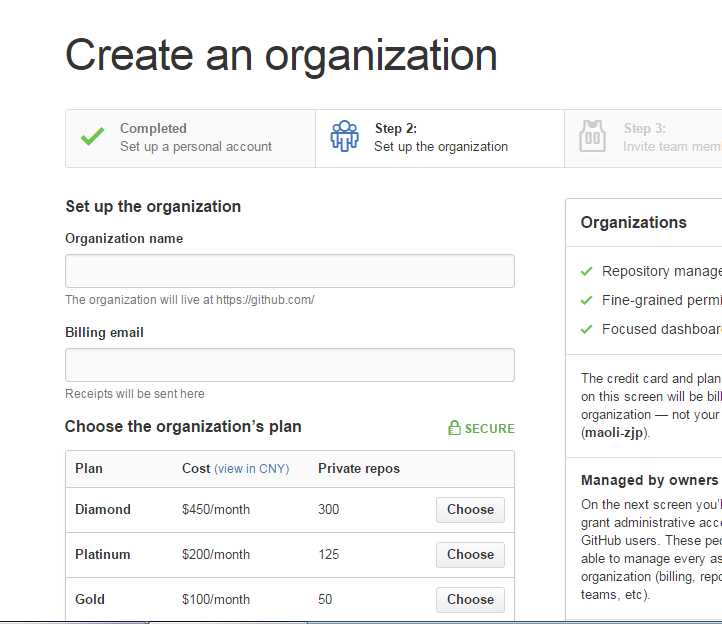Click checkmark beside Repository management item

pos(586,271)
